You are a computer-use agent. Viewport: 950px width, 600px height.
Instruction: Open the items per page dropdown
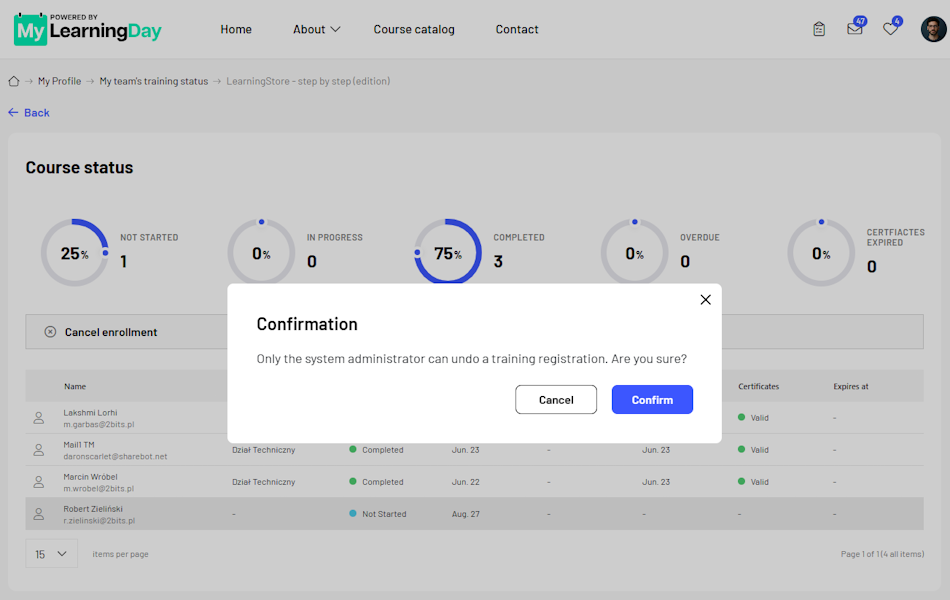pos(51,554)
